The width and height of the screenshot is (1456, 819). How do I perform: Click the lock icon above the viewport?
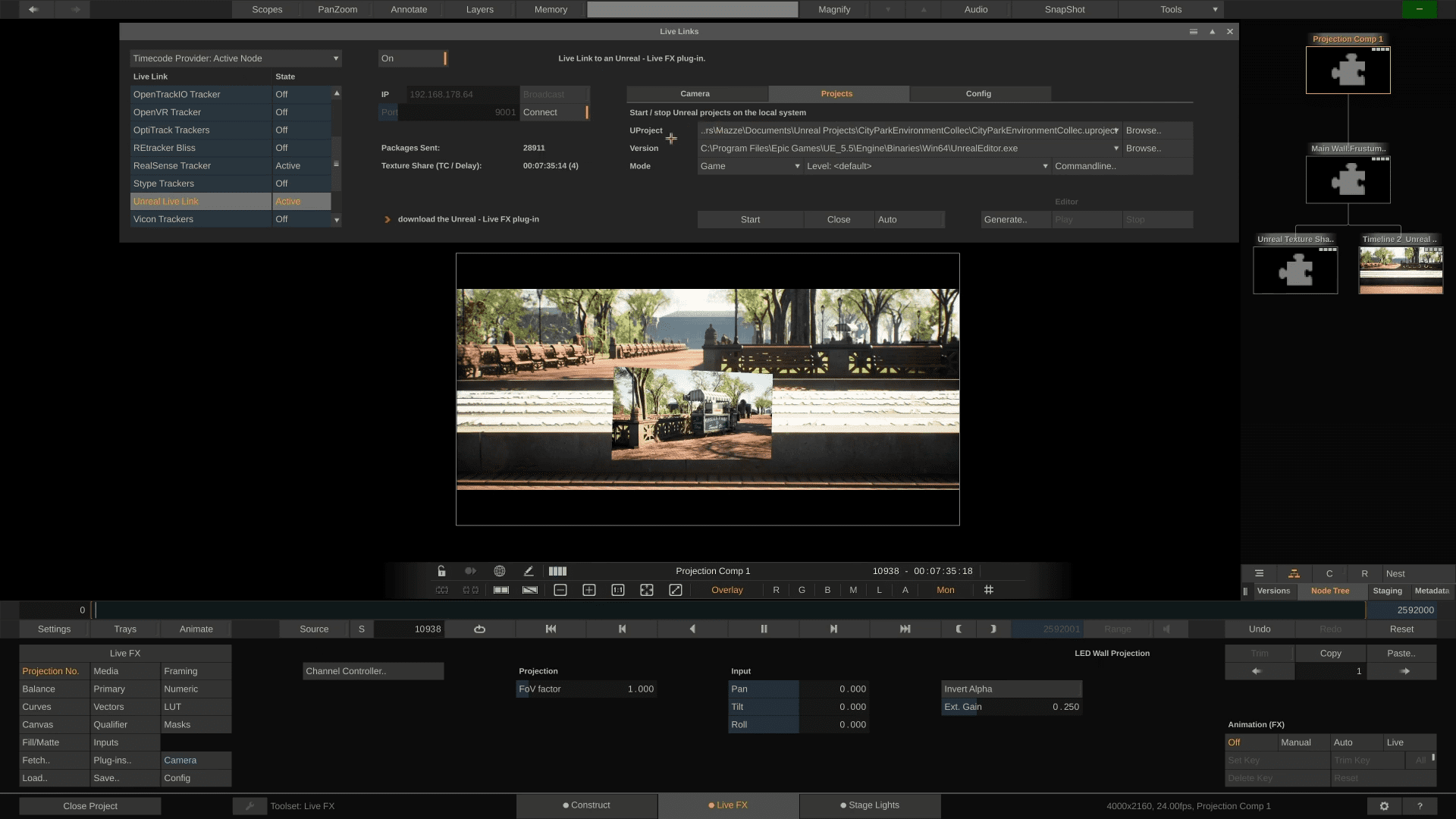[x=442, y=571]
